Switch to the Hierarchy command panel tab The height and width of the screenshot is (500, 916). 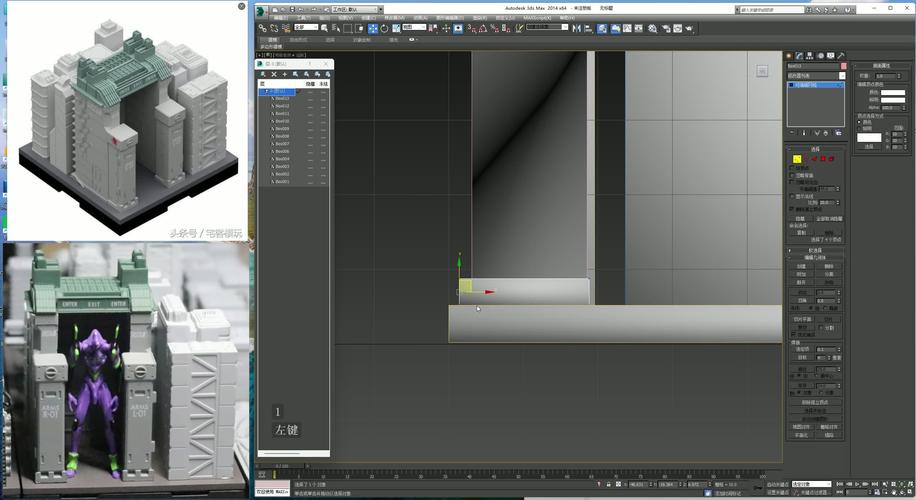pos(809,55)
